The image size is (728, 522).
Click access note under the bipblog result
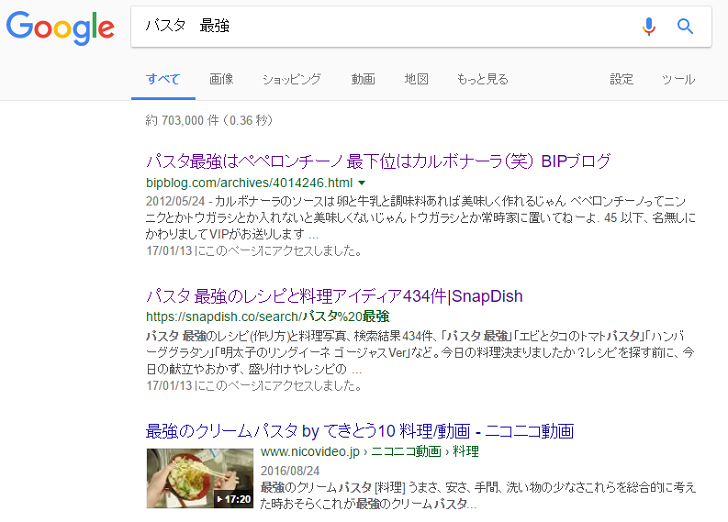click(x=254, y=251)
